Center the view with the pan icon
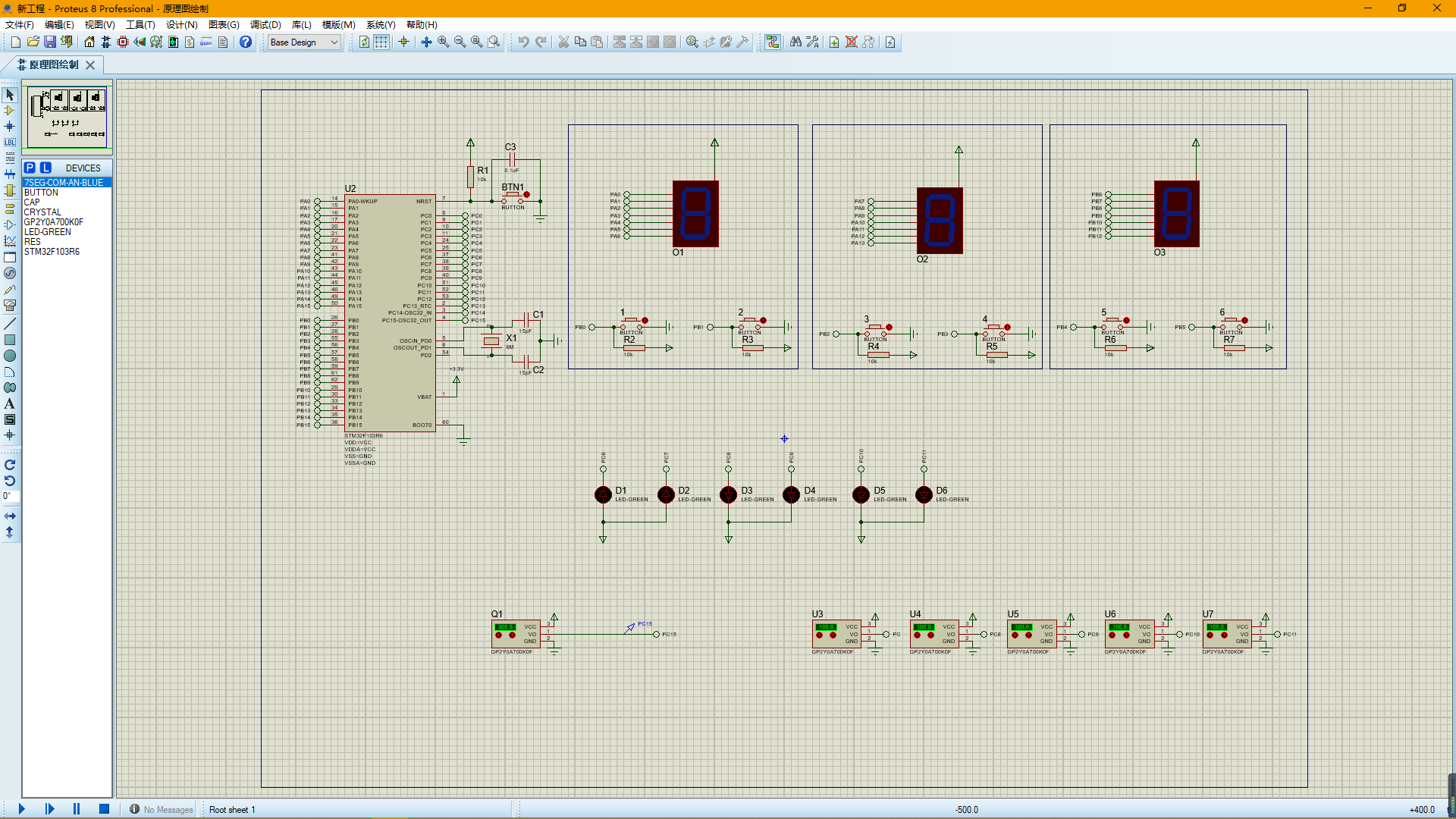This screenshot has height=819, width=1456. click(x=426, y=42)
